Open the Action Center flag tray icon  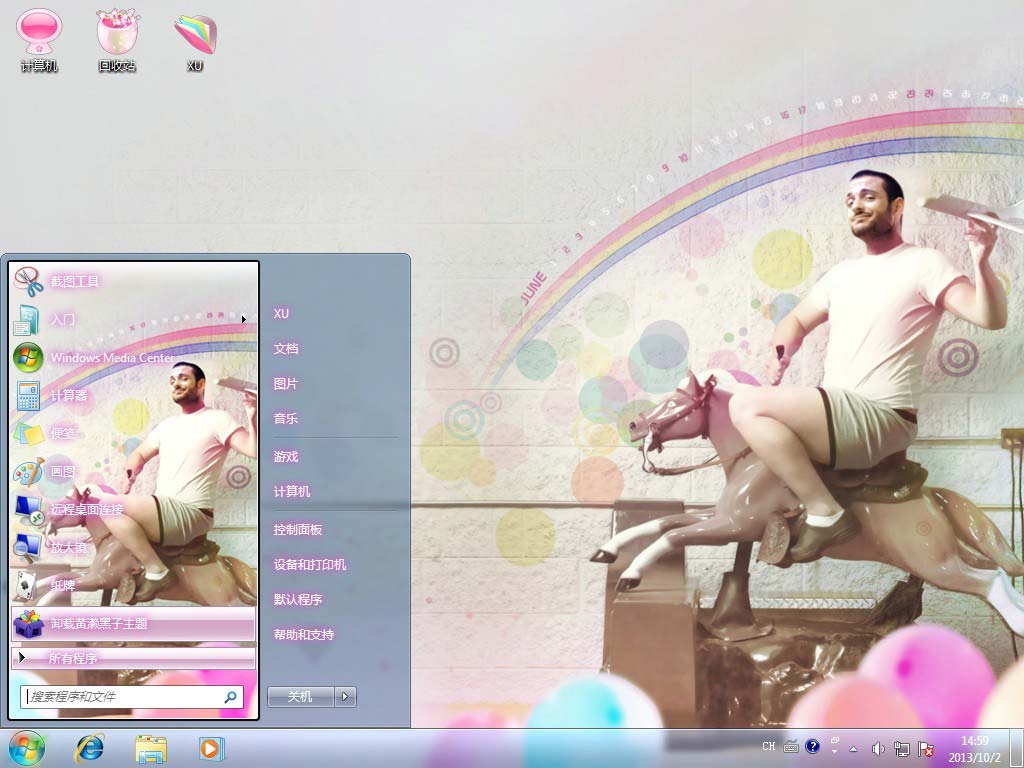pyautogui.click(x=926, y=748)
